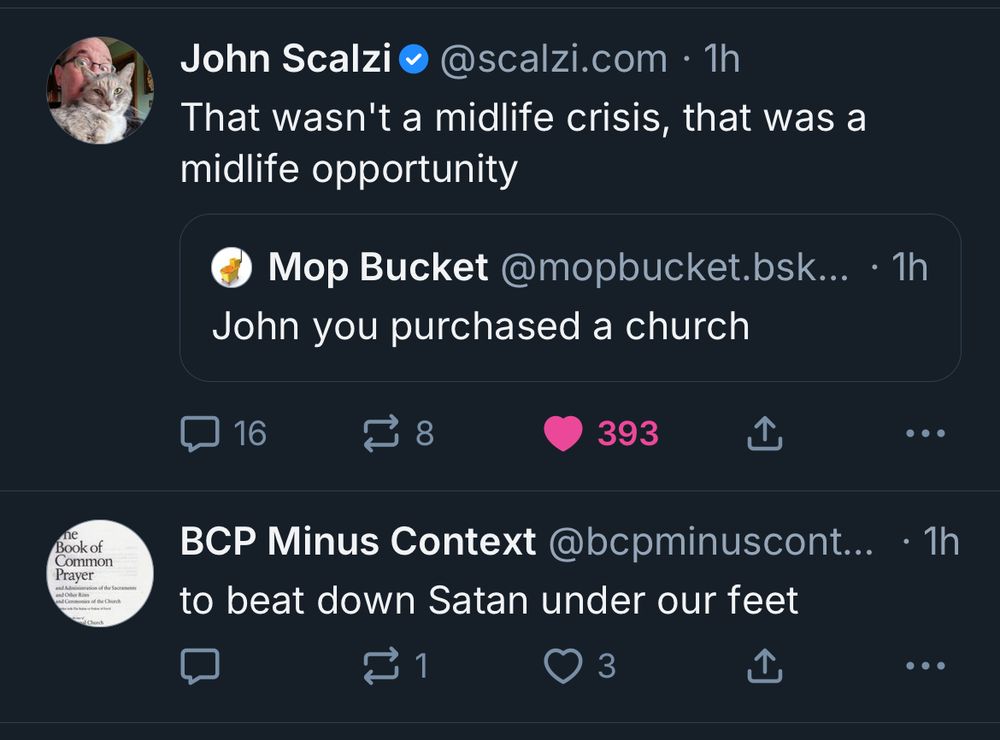Open the three-dot menu on Scalzi's post
1000x740 pixels.
click(926, 432)
